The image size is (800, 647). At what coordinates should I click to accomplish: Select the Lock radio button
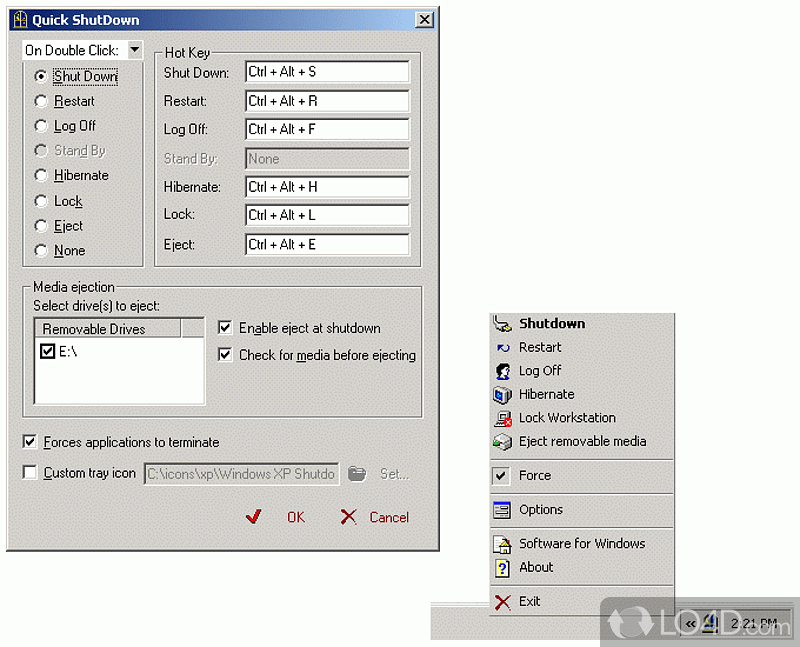point(40,201)
